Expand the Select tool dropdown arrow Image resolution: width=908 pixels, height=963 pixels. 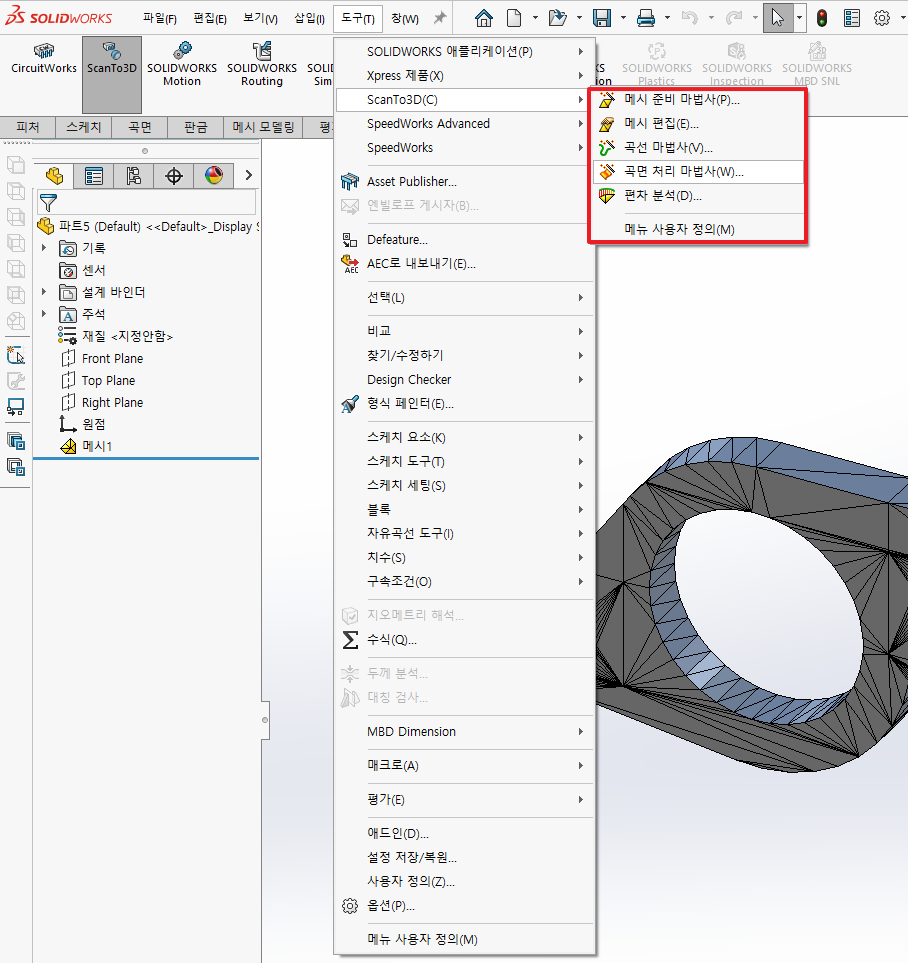click(799, 18)
